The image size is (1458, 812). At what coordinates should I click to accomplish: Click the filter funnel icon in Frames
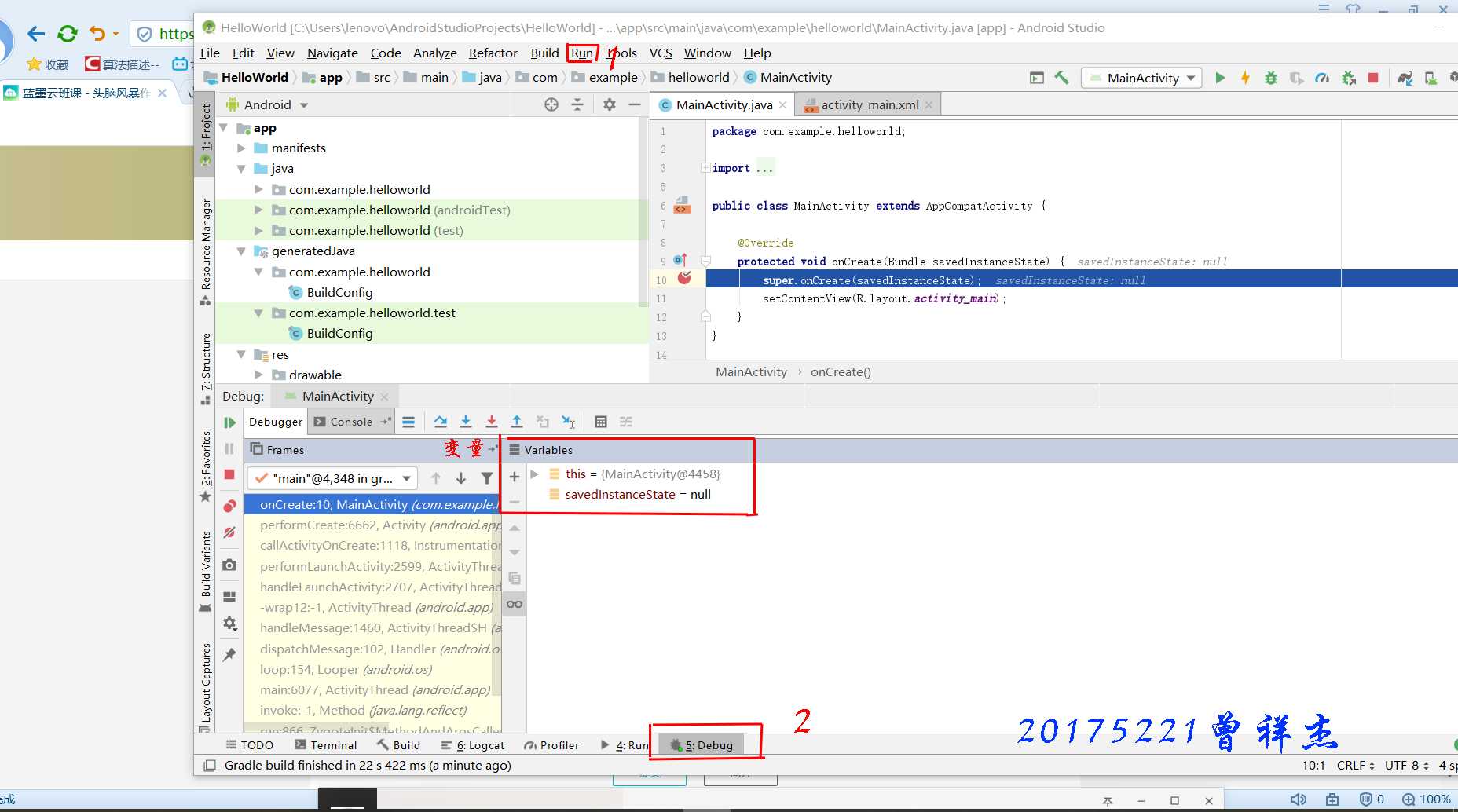pos(487,478)
